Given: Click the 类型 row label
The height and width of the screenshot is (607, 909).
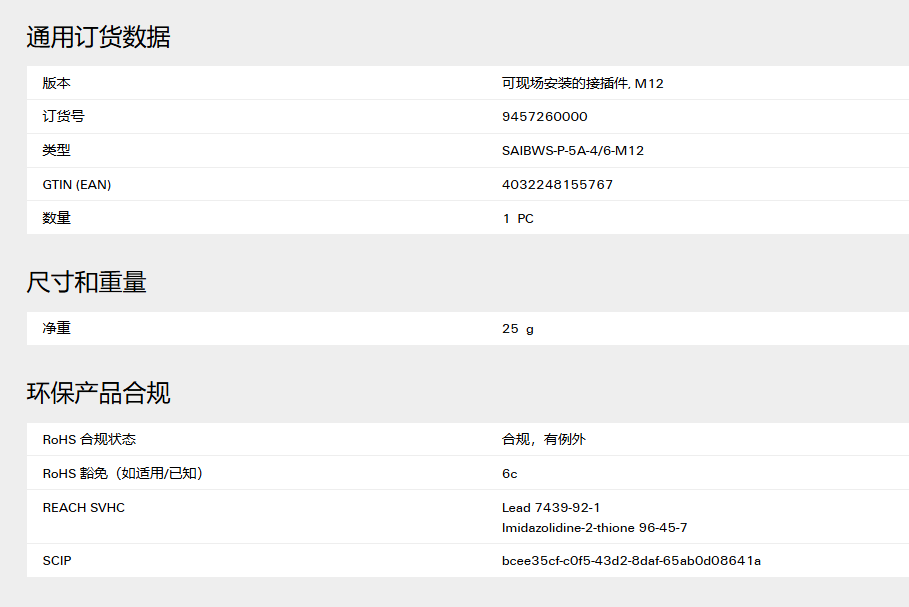Looking at the screenshot, I should 56,151.
